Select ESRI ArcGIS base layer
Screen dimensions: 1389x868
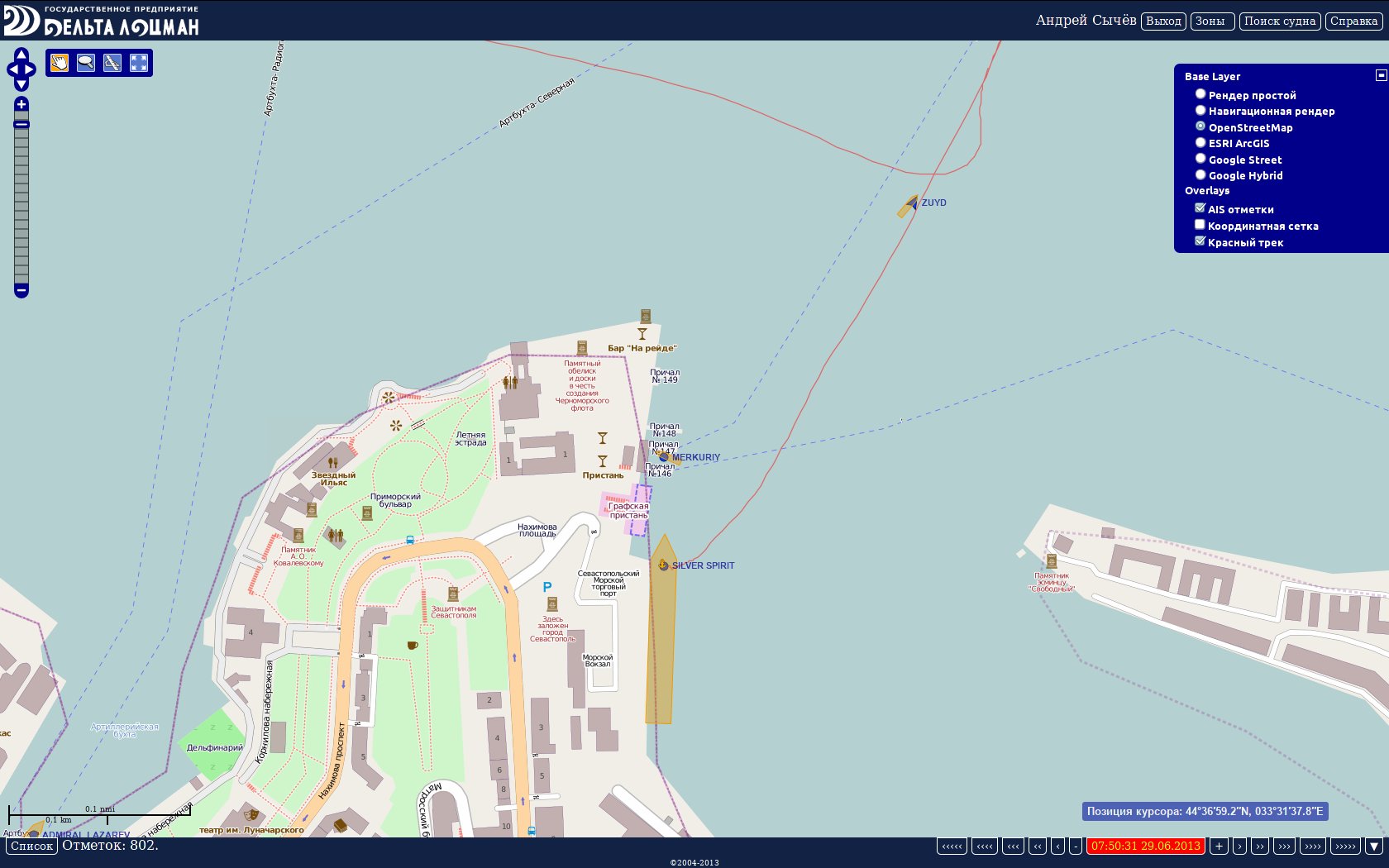(1200, 142)
